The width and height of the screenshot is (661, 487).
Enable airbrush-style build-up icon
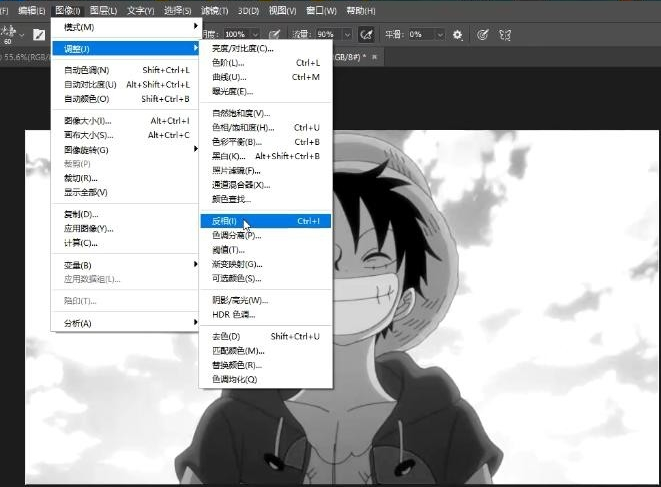[367, 34]
